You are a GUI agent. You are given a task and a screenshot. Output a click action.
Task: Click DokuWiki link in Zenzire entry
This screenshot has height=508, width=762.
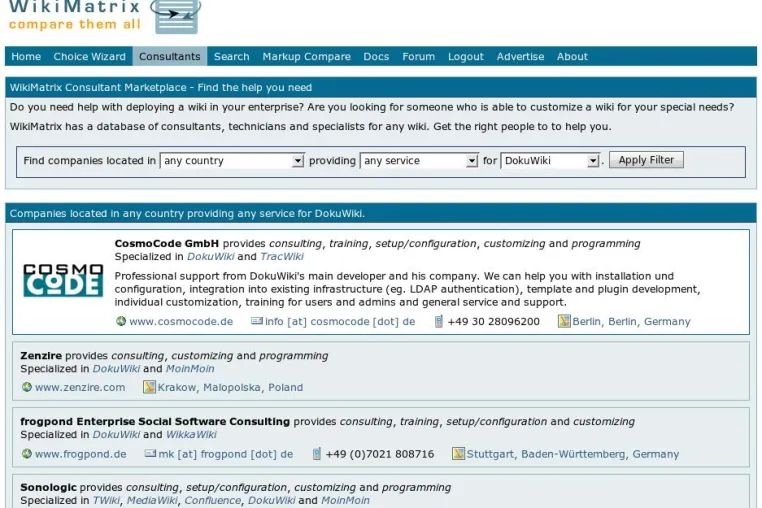click(116, 368)
